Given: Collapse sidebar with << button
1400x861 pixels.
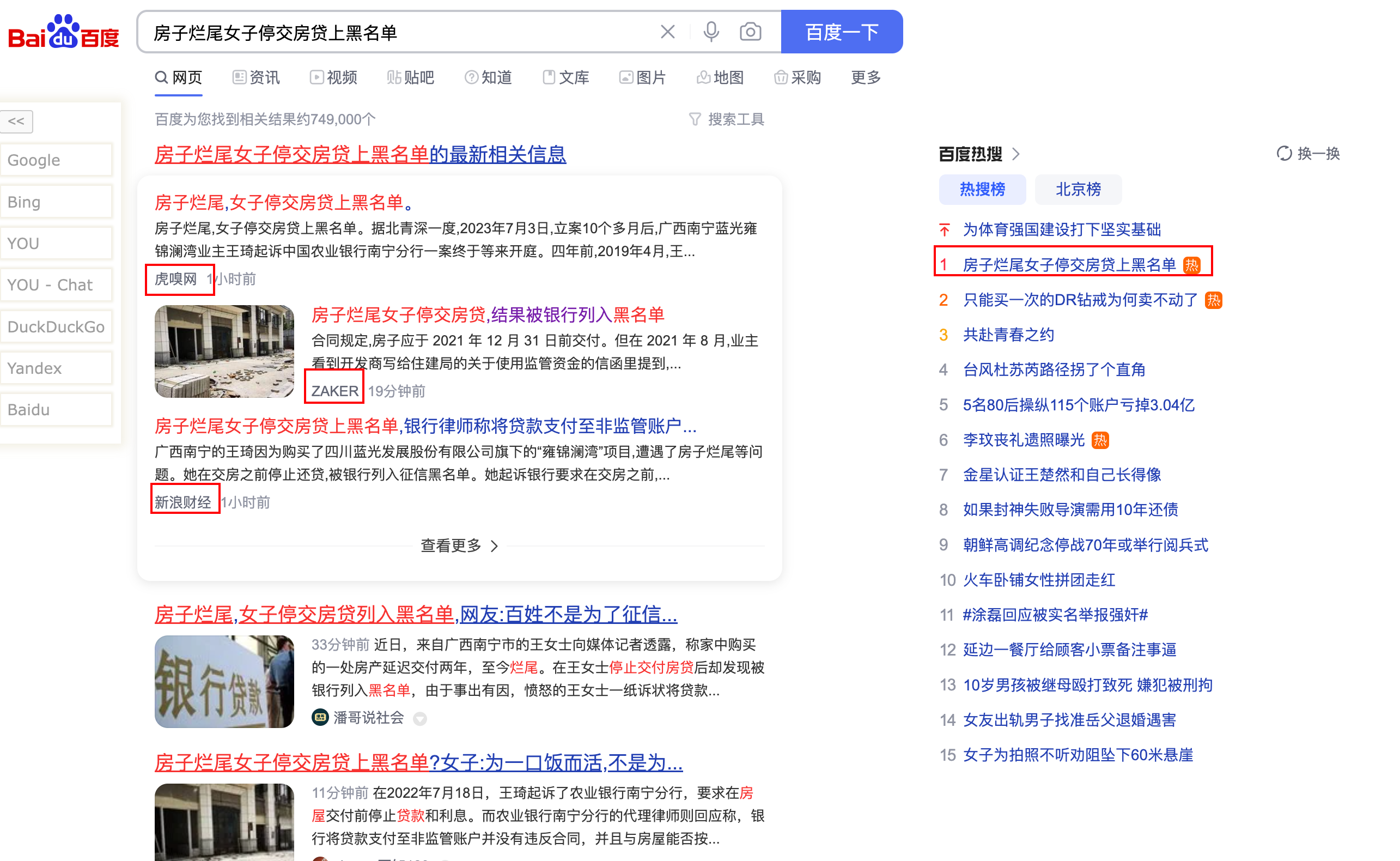Looking at the screenshot, I should 16,122.
